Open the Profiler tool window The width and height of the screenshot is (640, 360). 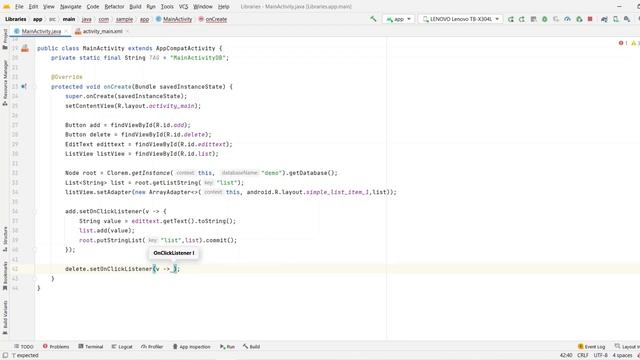[152, 347]
